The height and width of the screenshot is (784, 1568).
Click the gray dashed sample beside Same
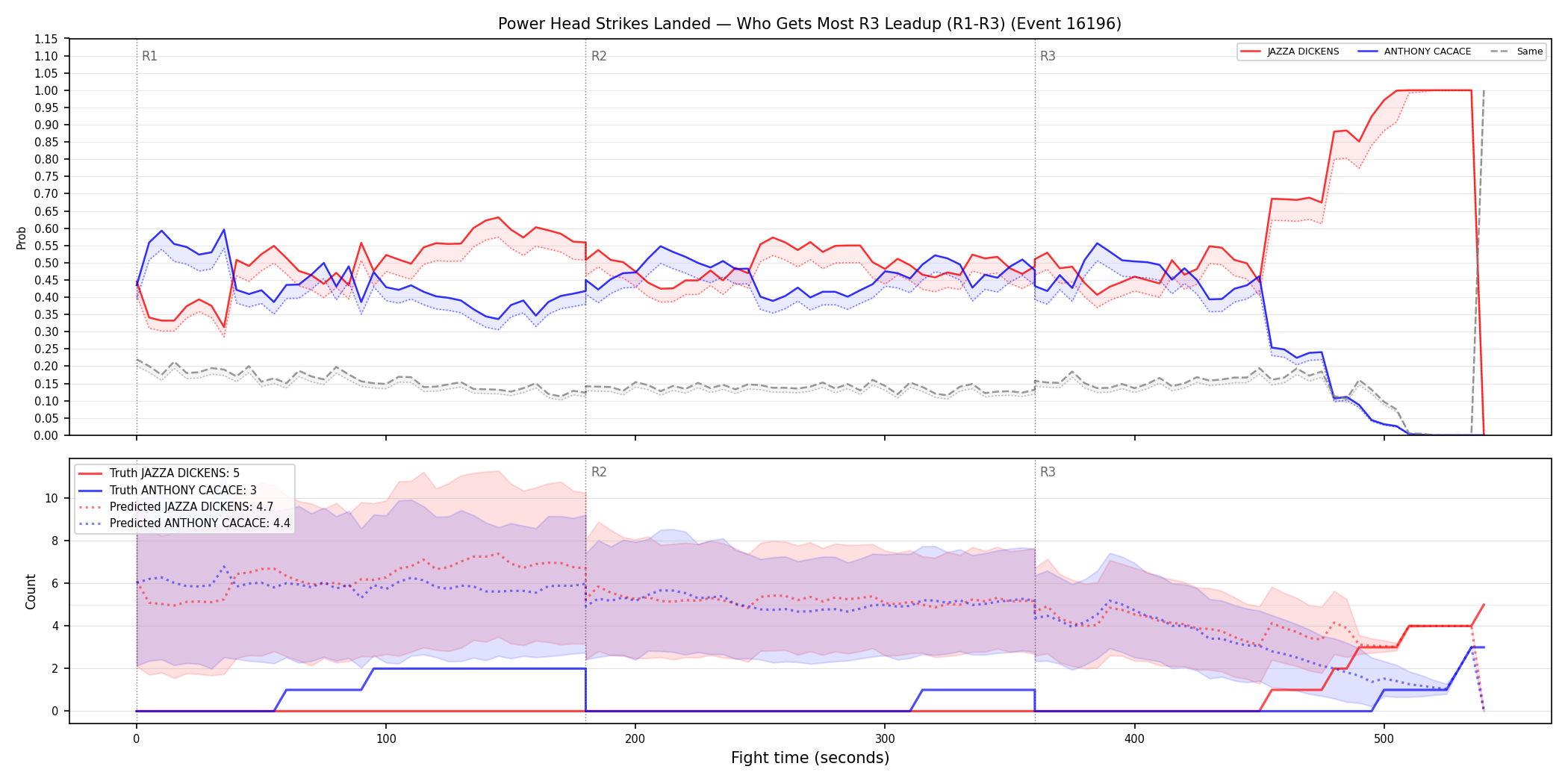(x=1500, y=52)
